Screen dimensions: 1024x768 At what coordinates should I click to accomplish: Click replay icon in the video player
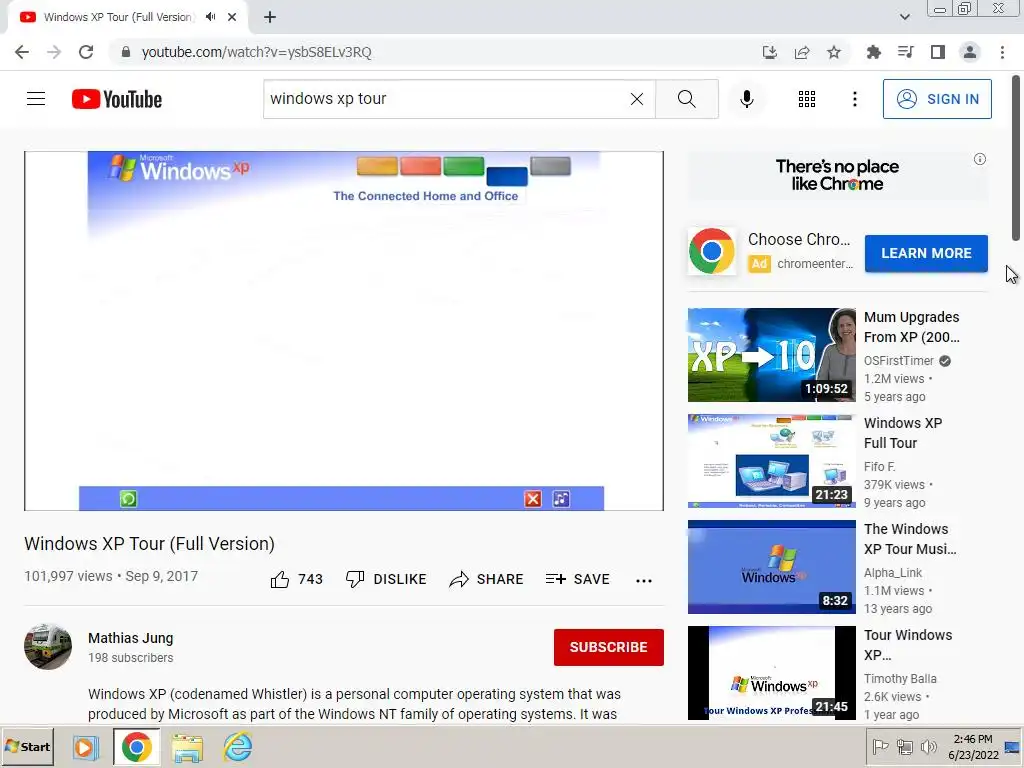coord(128,499)
